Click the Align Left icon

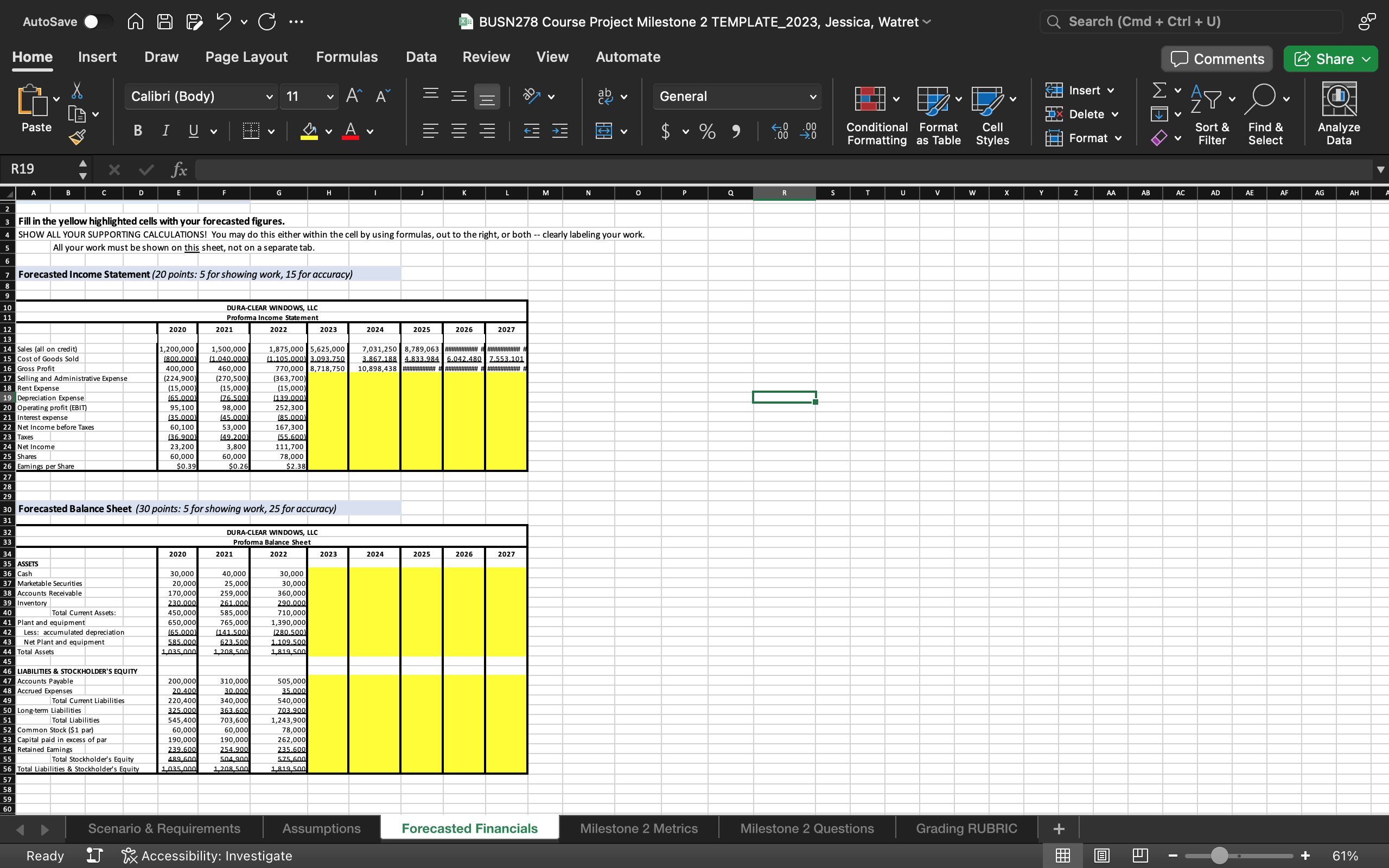pos(430,131)
